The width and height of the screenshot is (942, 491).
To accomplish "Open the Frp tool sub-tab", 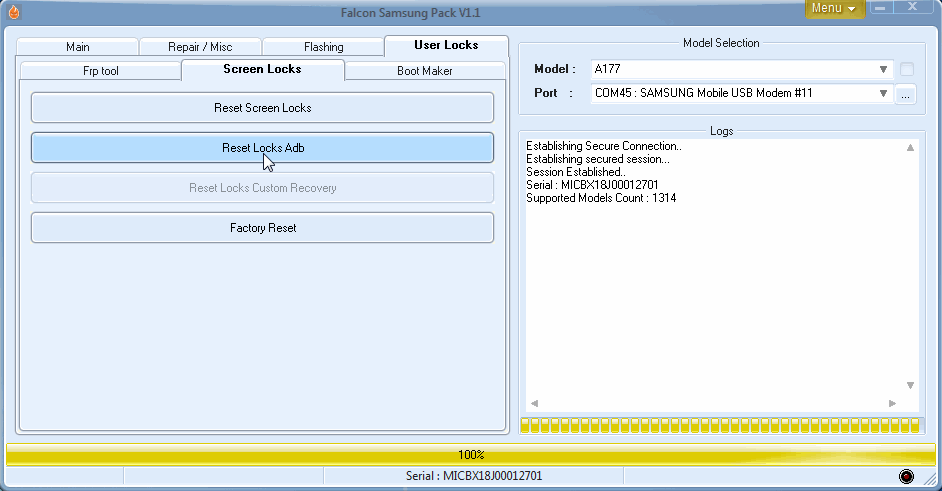I will pos(100,71).
